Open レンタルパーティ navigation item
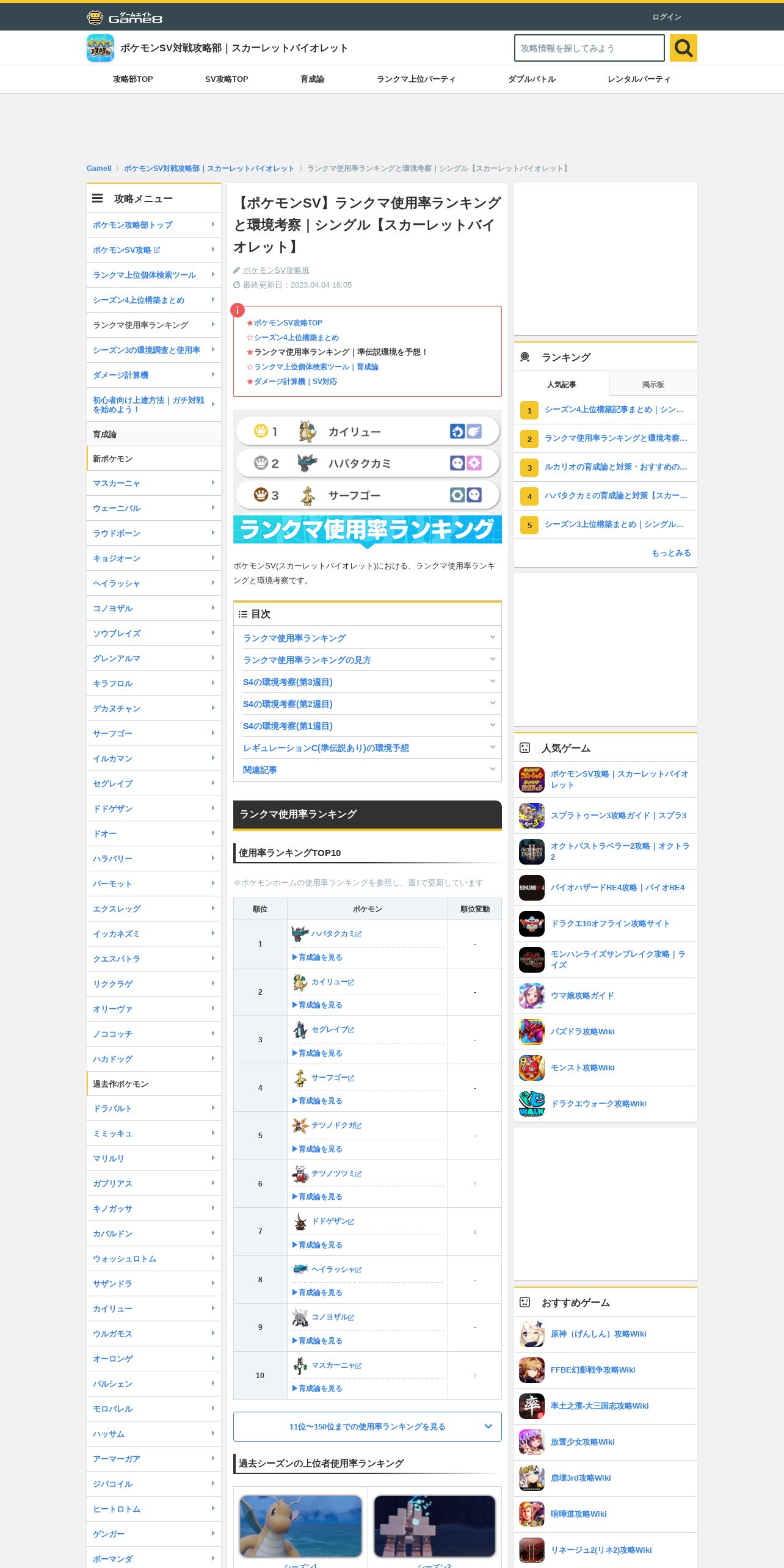 point(639,79)
